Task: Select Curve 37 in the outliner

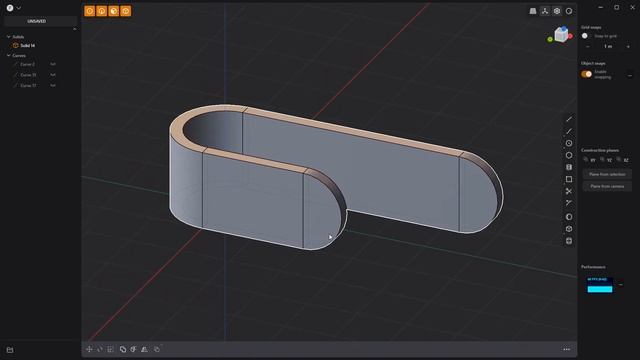Action: tap(28, 86)
